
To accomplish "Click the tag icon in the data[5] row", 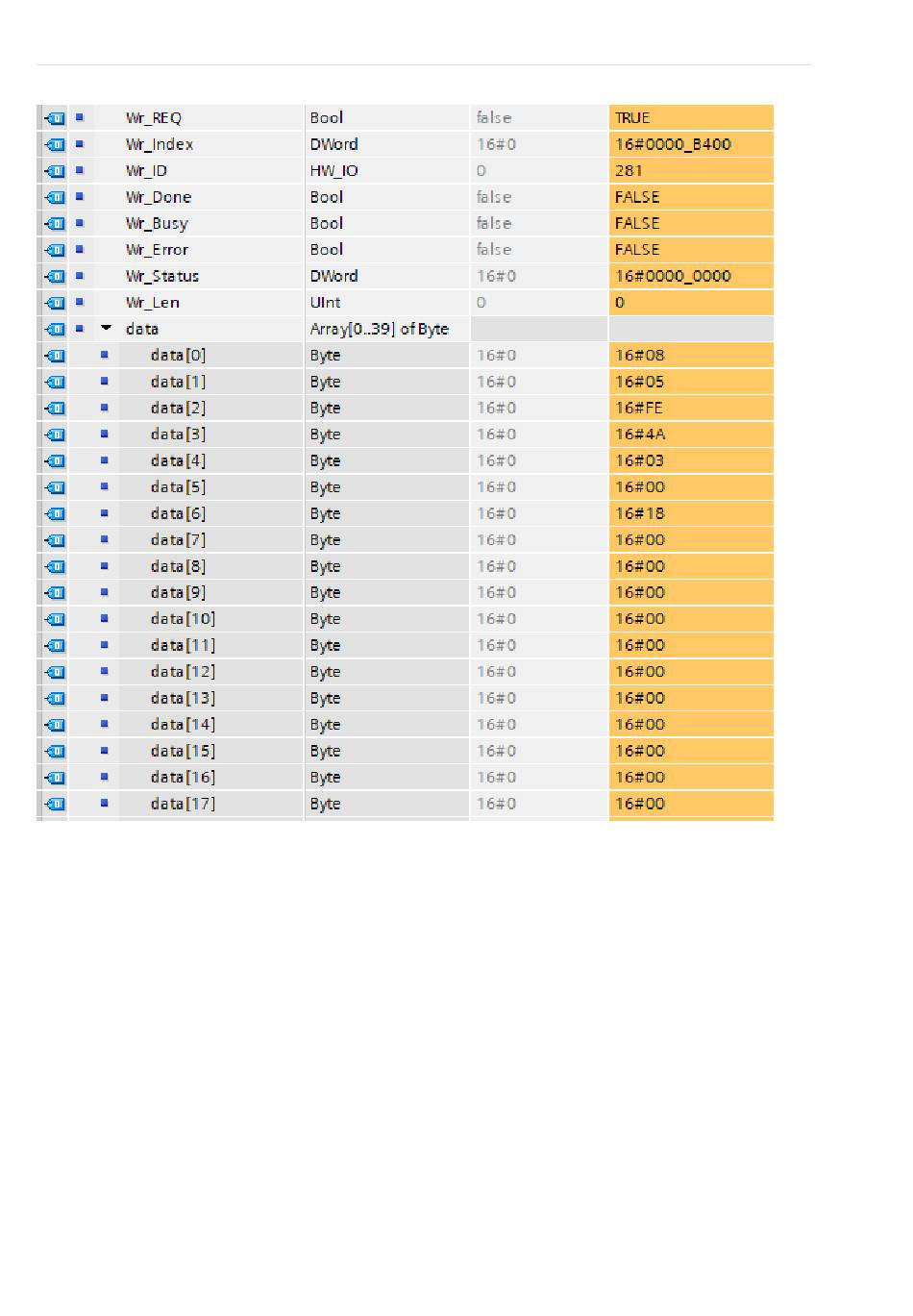I will pyautogui.click(x=55, y=487).
